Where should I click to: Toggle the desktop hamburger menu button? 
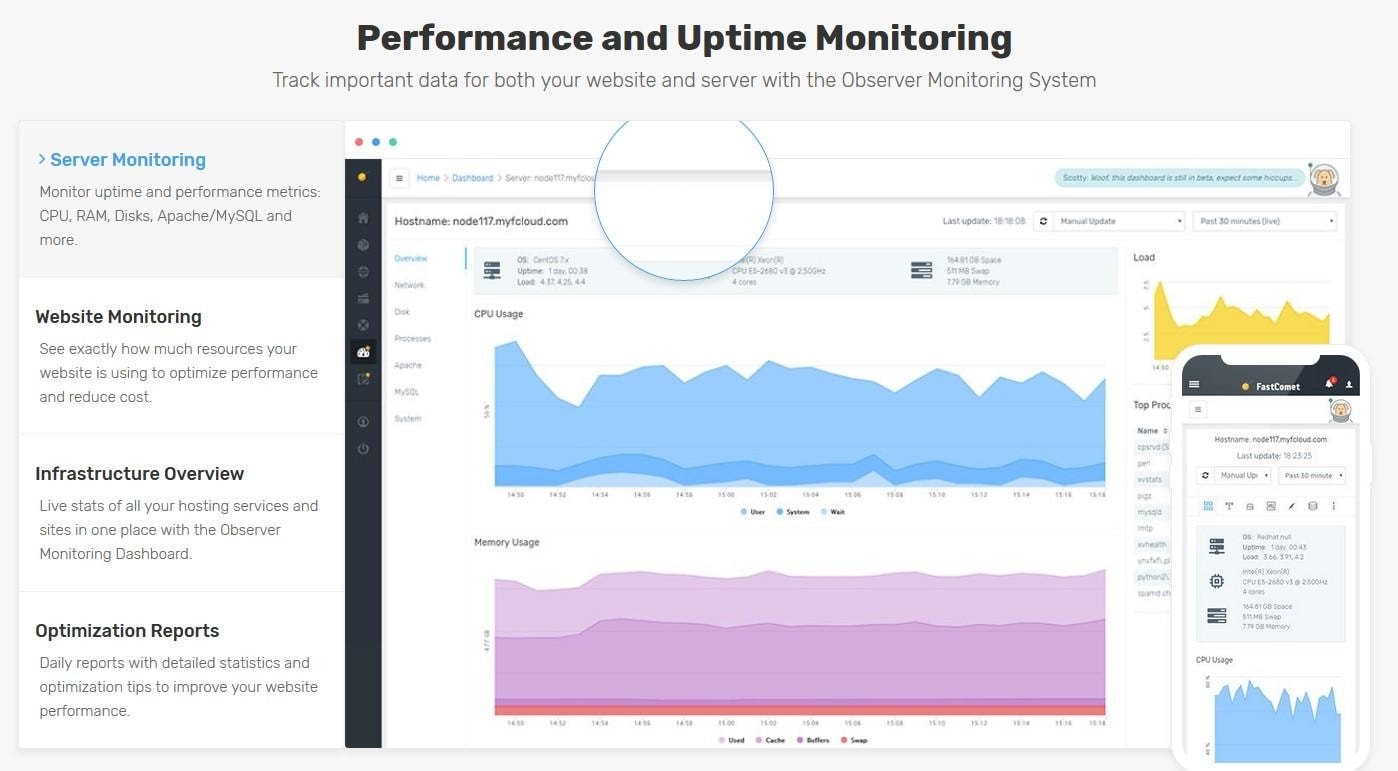400,178
